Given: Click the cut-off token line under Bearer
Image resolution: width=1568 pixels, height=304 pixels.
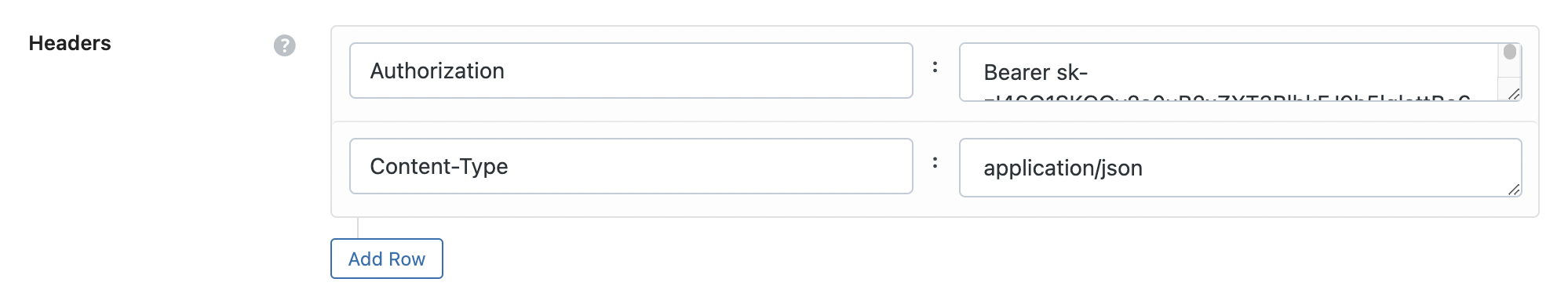Looking at the screenshot, I should pos(1227,97).
